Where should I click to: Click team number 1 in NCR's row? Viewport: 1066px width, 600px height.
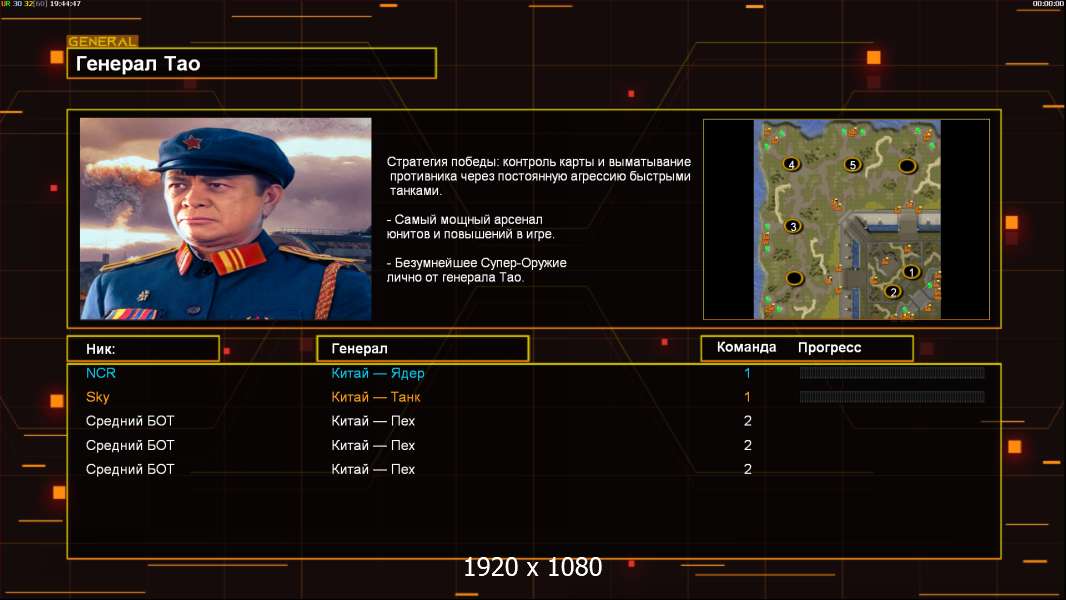[x=747, y=373]
